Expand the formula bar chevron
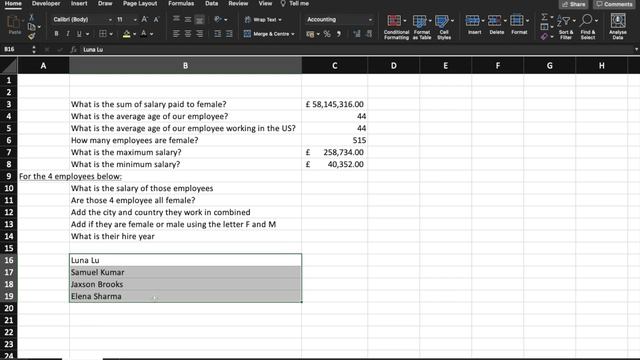The image size is (640, 360). point(636,49)
